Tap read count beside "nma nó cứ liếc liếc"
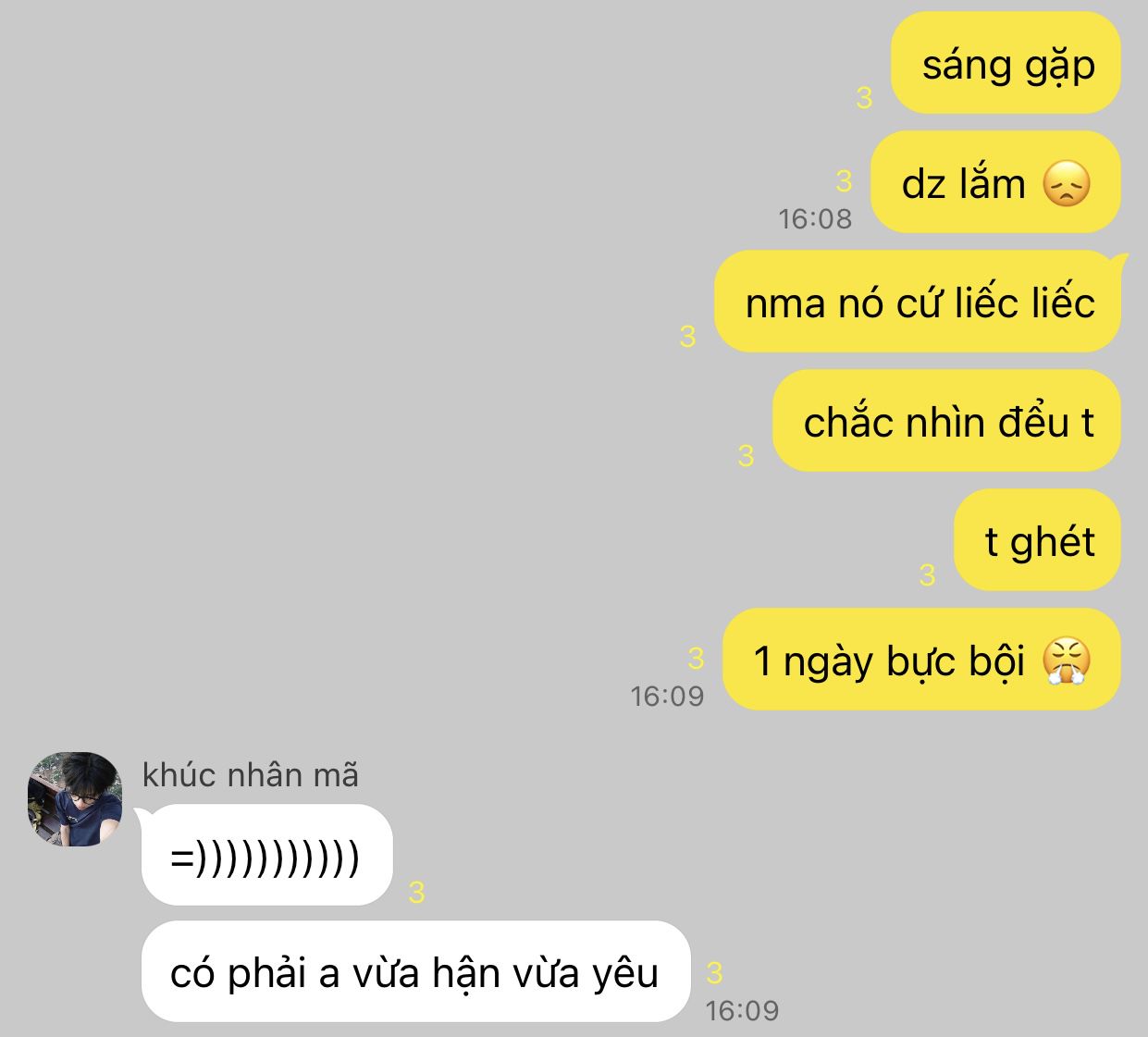 coord(687,336)
